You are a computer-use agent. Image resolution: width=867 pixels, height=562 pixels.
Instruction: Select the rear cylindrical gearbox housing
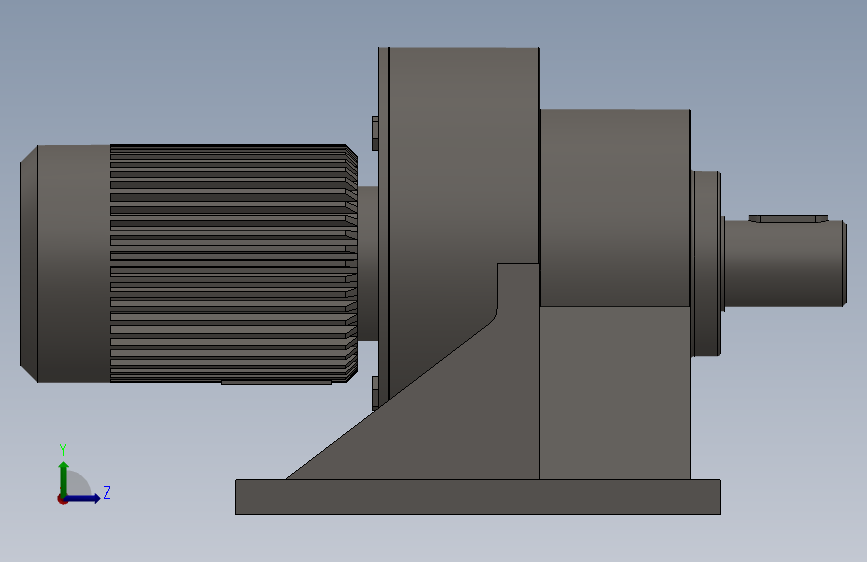pyautogui.click(x=615, y=207)
